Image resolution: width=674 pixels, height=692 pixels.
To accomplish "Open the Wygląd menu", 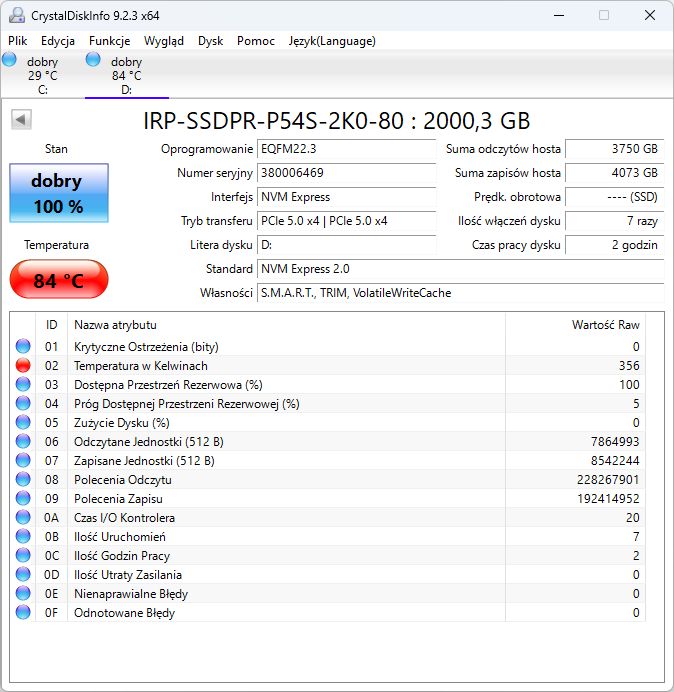I will coord(164,41).
